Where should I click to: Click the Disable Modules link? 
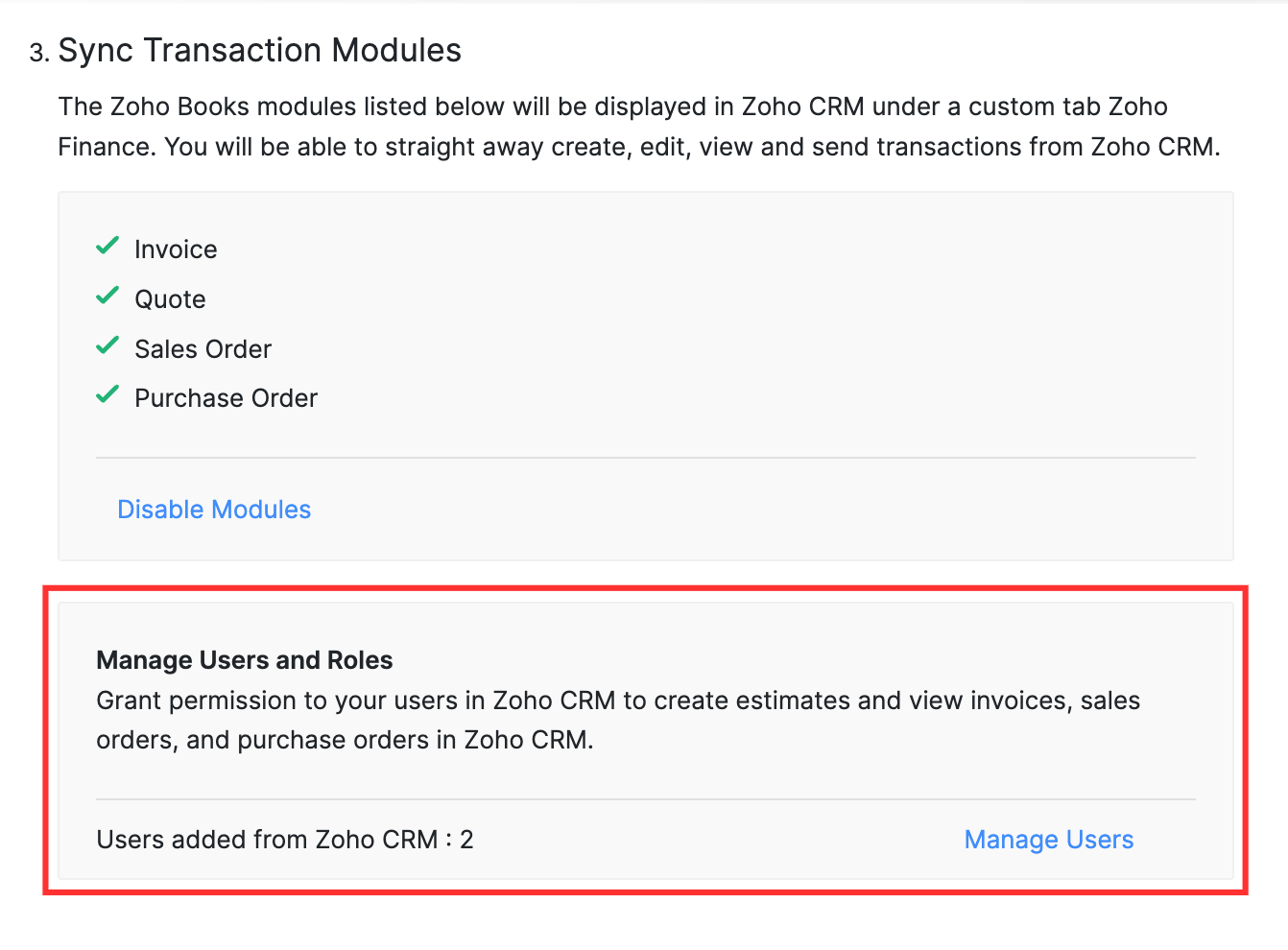214,509
